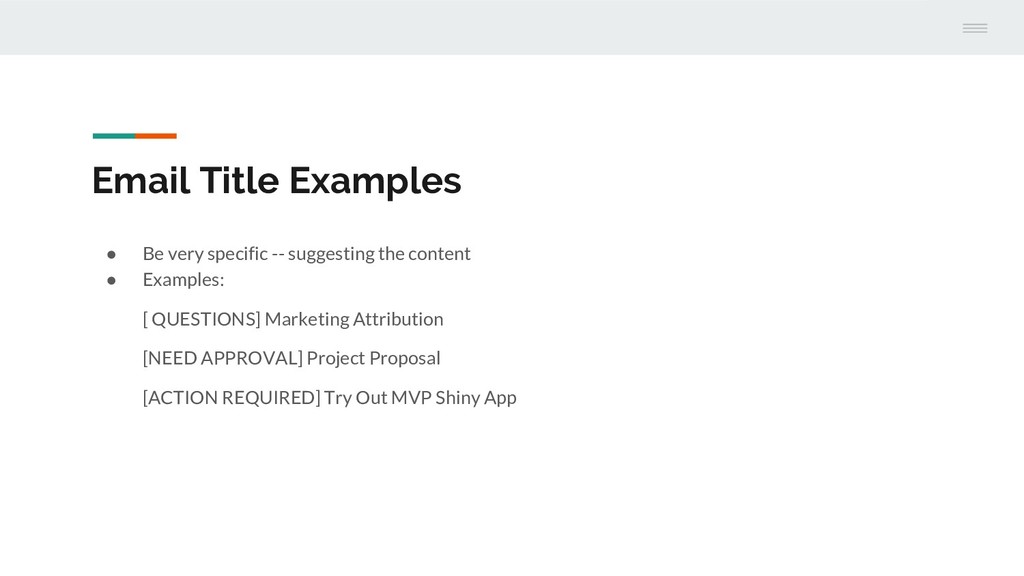This screenshot has width=1024, height=576.
Task: Click the bullet dot before 'Be very specific'
Action: (x=112, y=254)
